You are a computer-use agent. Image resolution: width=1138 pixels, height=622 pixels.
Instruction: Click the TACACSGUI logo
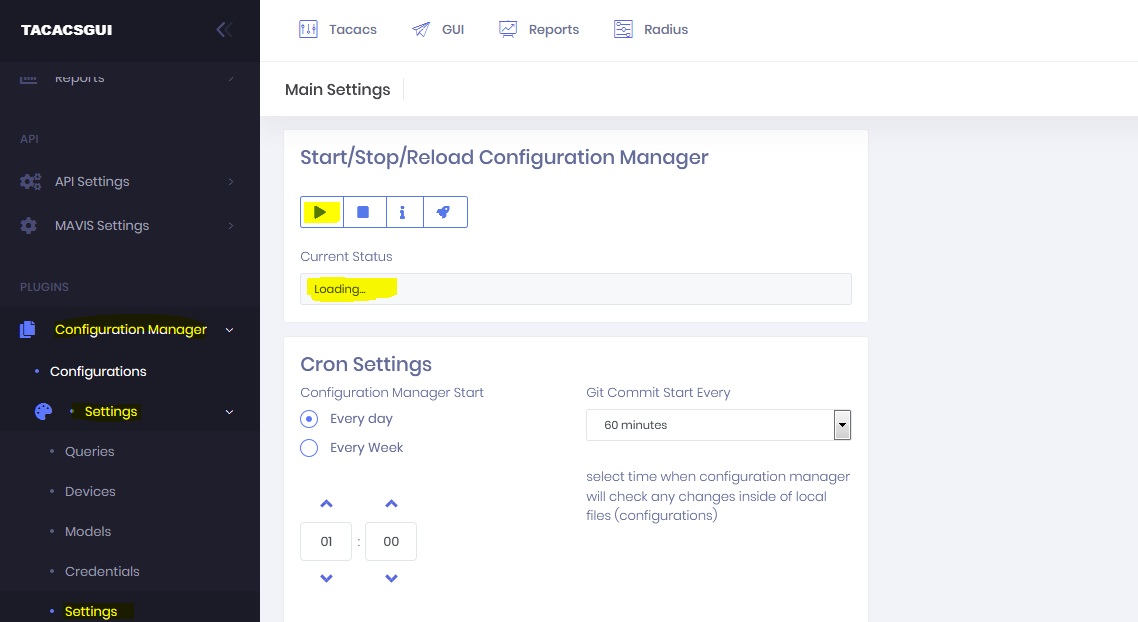click(67, 30)
